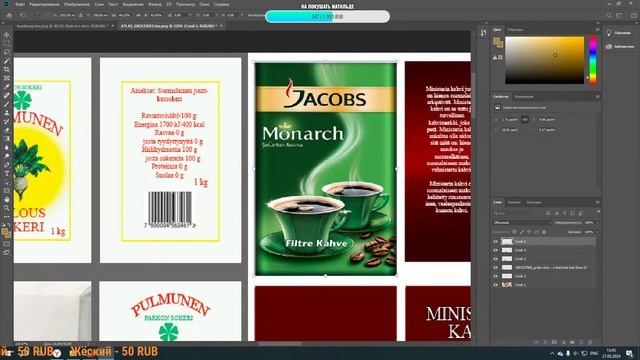The height and width of the screenshot is (360, 640).
Task: Hide the Слой 4 layer
Action: tap(496, 250)
